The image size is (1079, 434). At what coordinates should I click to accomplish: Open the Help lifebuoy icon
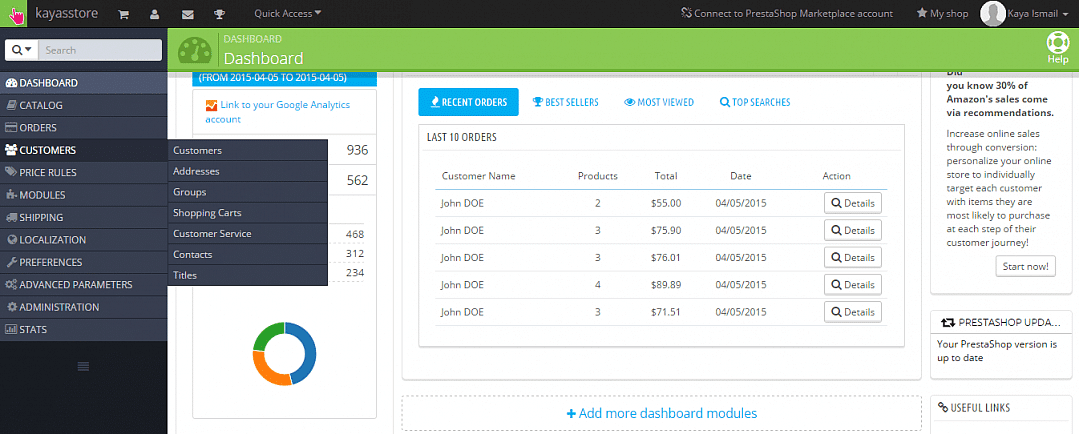point(1058,43)
